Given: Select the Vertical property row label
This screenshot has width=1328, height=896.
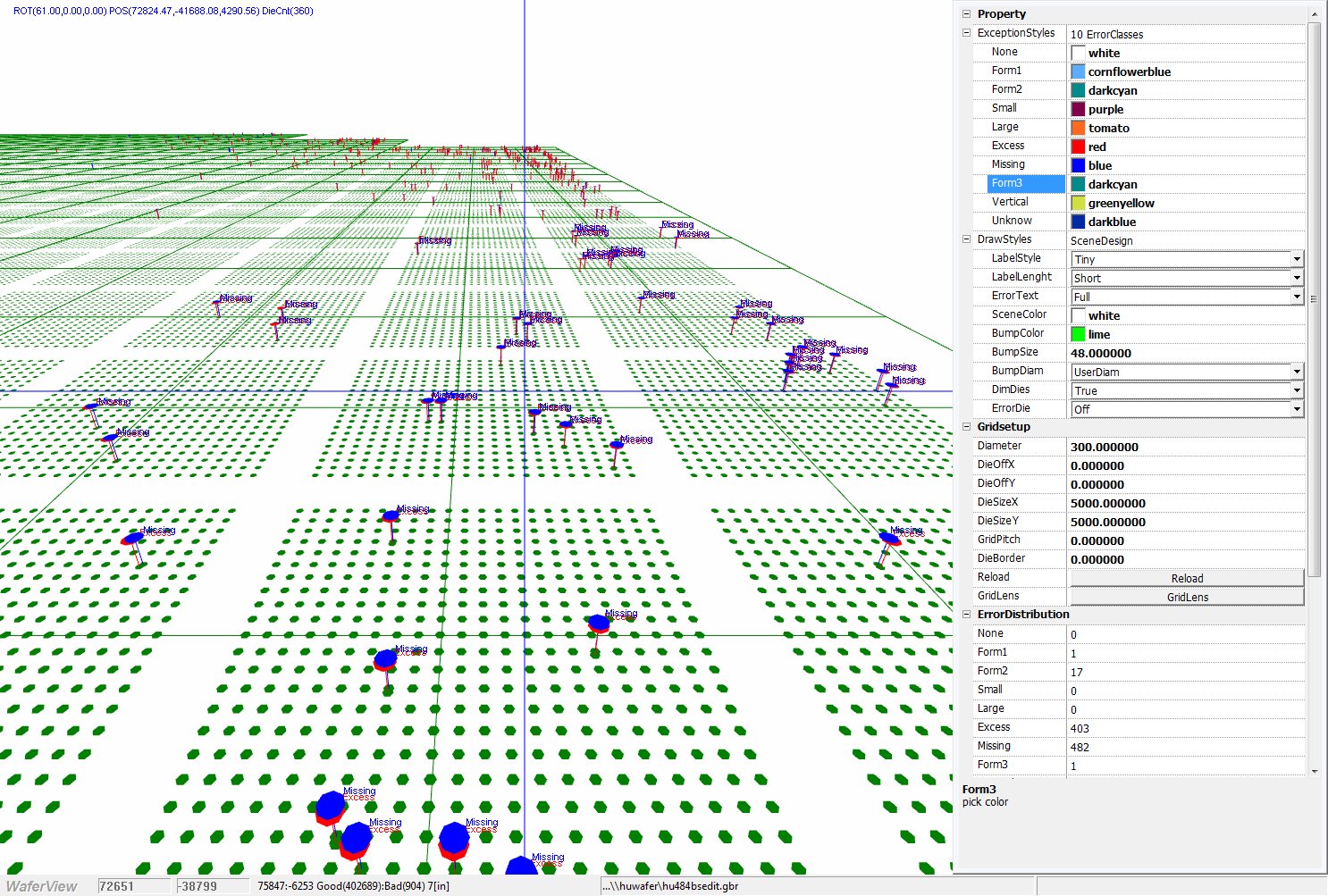Looking at the screenshot, I should [x=1010, y=202].
